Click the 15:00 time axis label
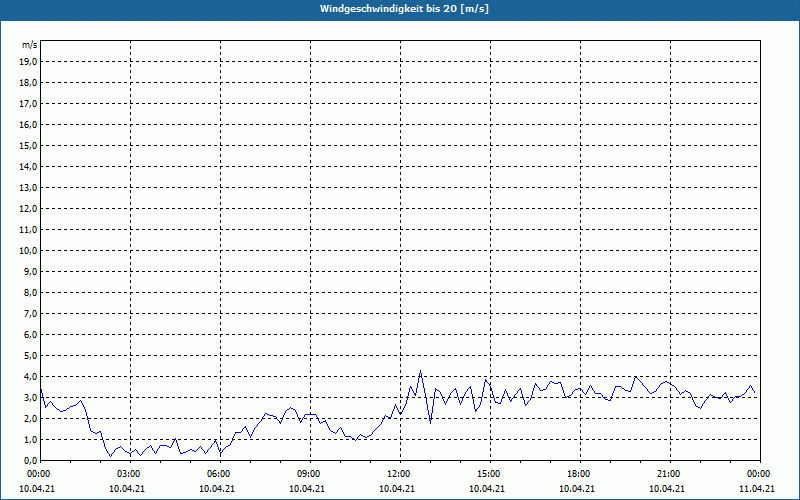 (489, 473)
